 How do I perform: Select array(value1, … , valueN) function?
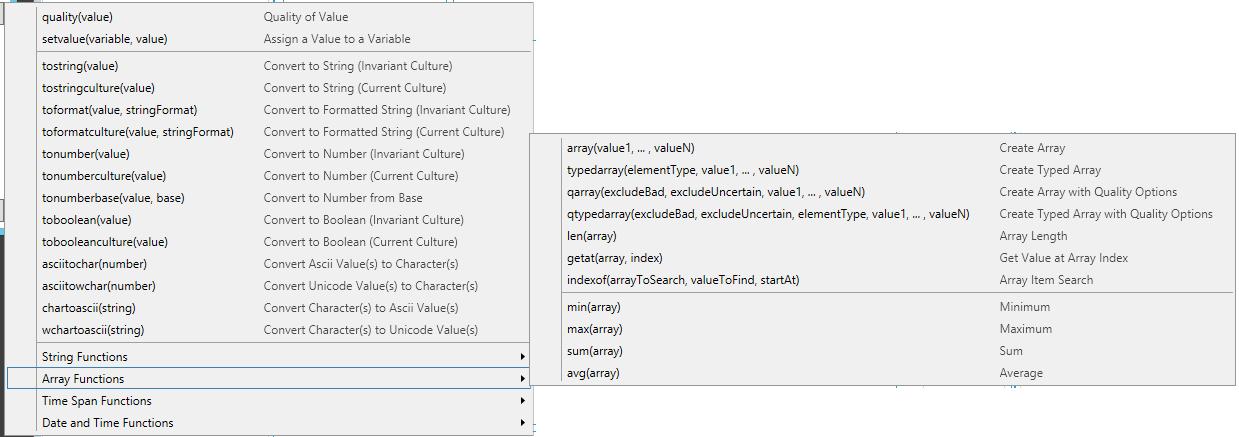coord(630,148)
